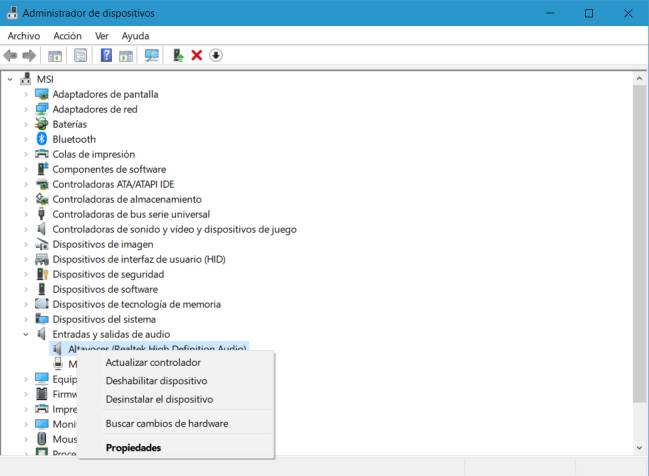Viewport: 649px width, 476px height.
Task: Click the Dispositivos de interfaz de usuario icon
Action: coord(41,259)
